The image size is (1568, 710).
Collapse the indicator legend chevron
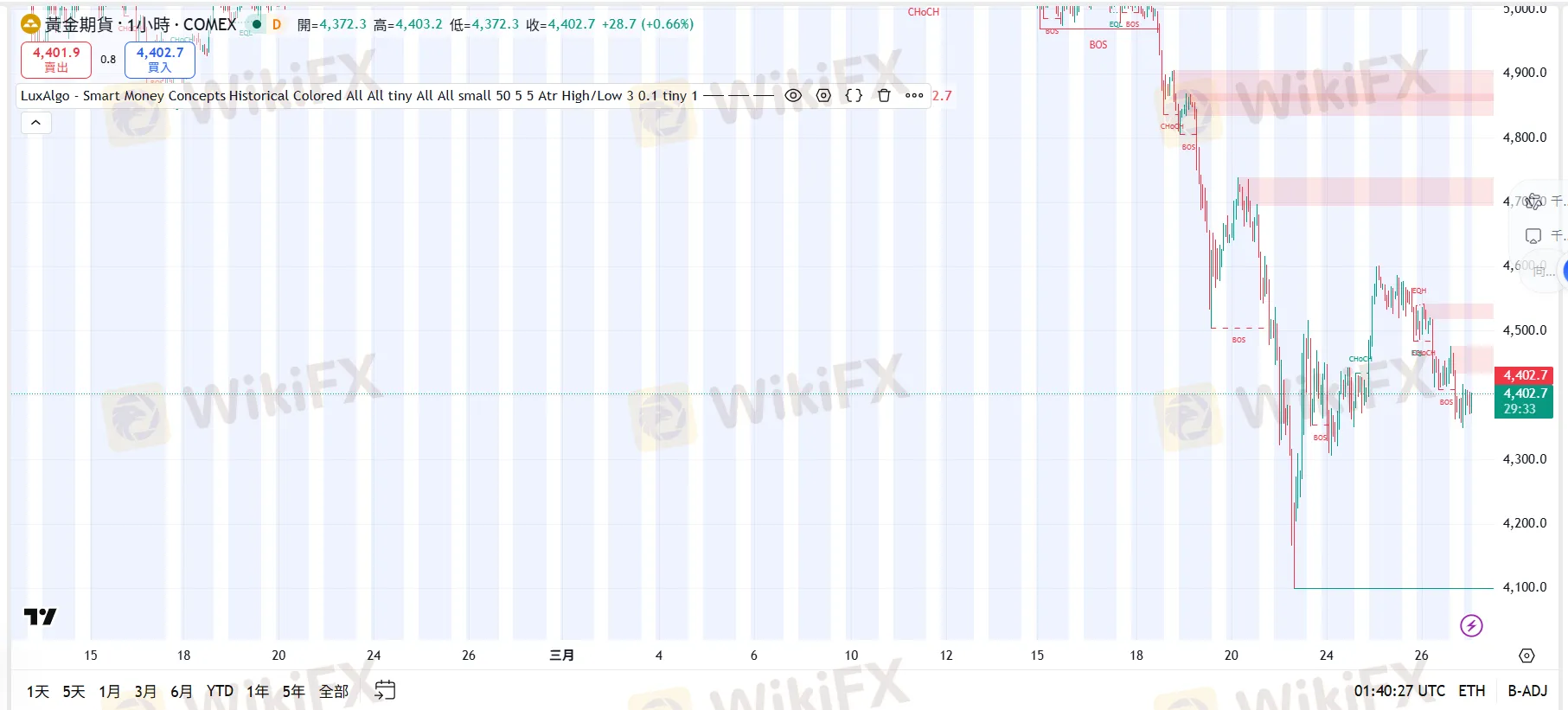(35, 123)
